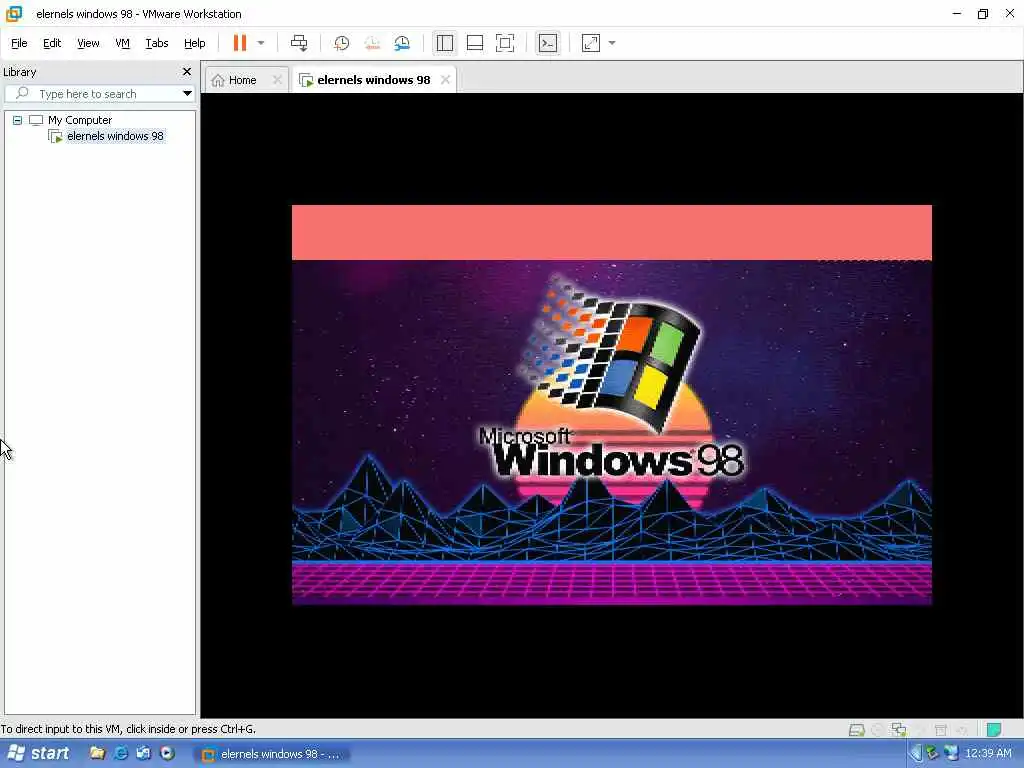The width and height of the screenshot is (1024, 768).
Task: Click the safely remove hardware tray icon
Action: click(x=932, y=754)
